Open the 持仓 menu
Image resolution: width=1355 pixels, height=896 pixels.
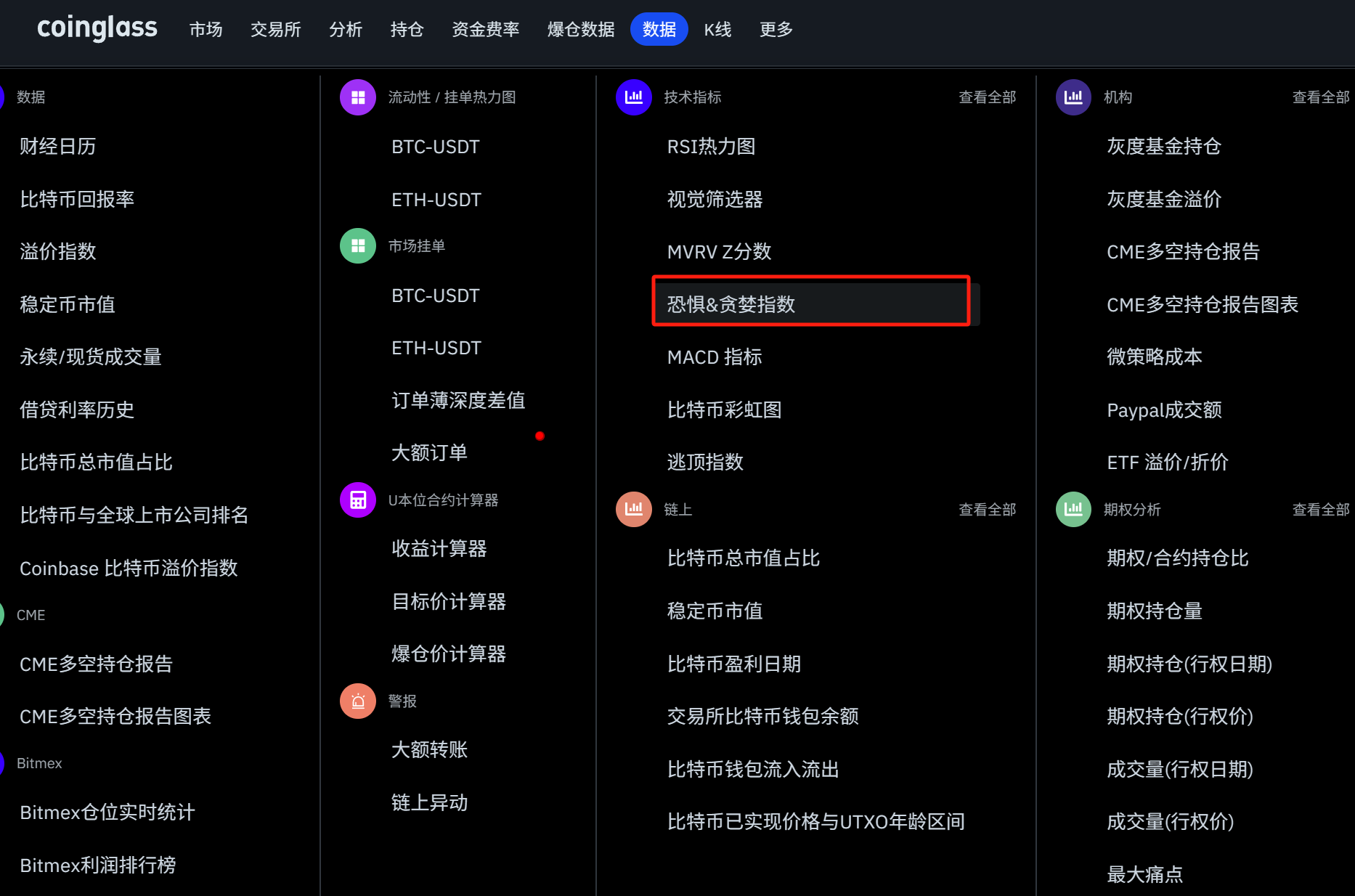pyautogui.click(x=407, y=29)
